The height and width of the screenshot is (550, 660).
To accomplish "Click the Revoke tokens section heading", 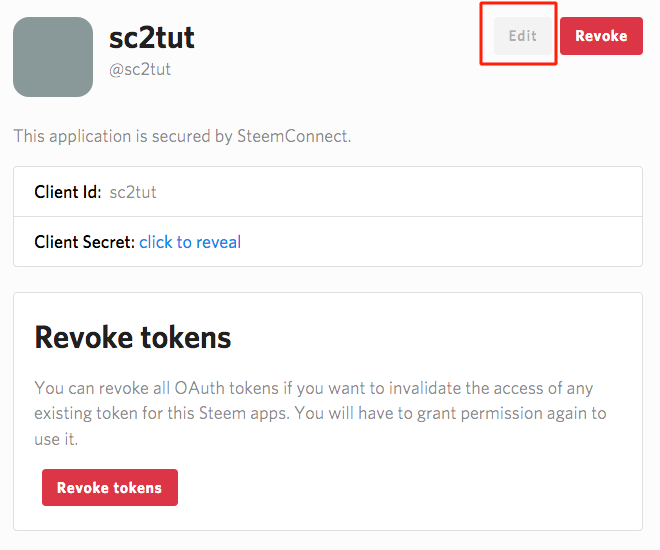I will click(x=133, y=337).
